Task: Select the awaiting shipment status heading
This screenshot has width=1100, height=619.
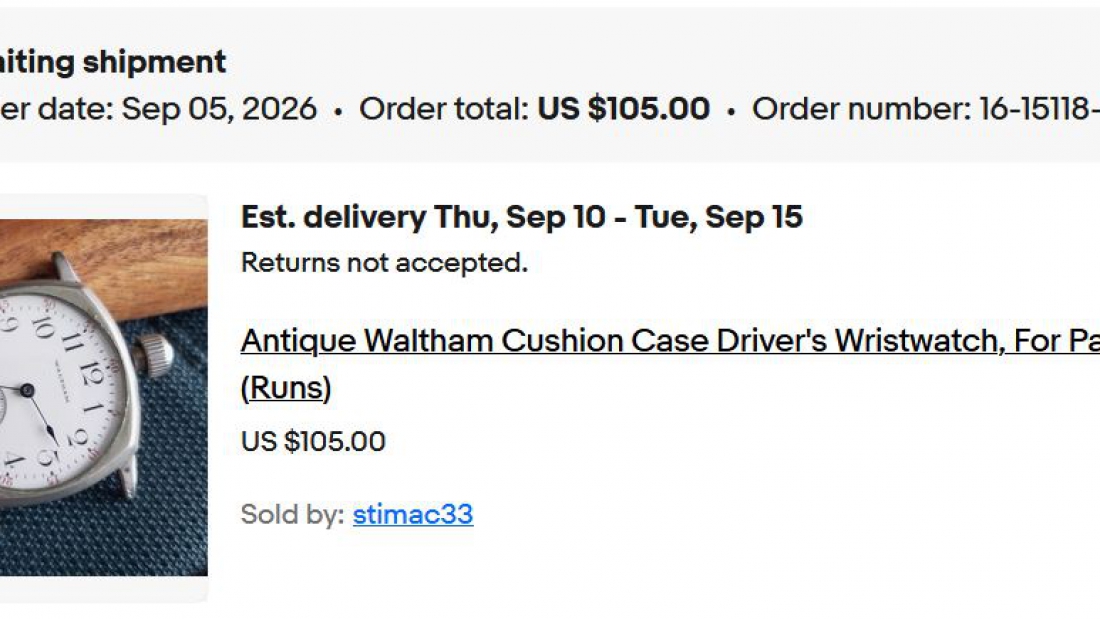Action: pos(113,62)
